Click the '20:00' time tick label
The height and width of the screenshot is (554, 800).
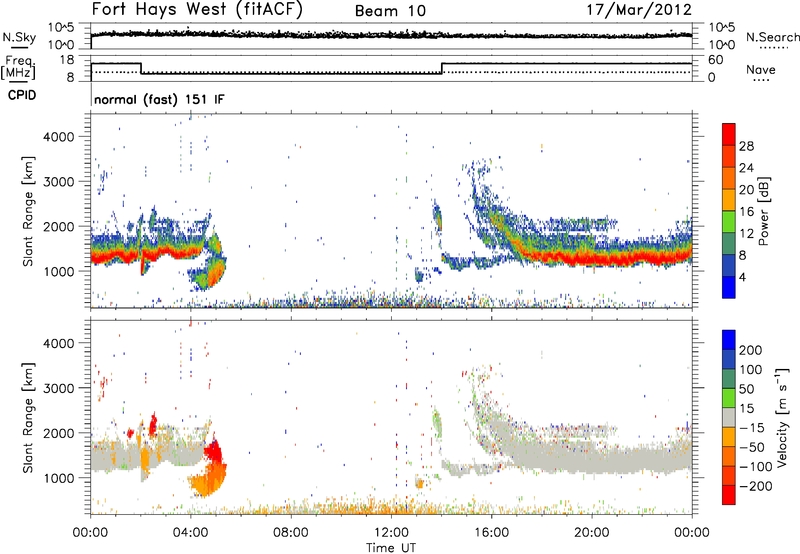click(x=591, y=533)
